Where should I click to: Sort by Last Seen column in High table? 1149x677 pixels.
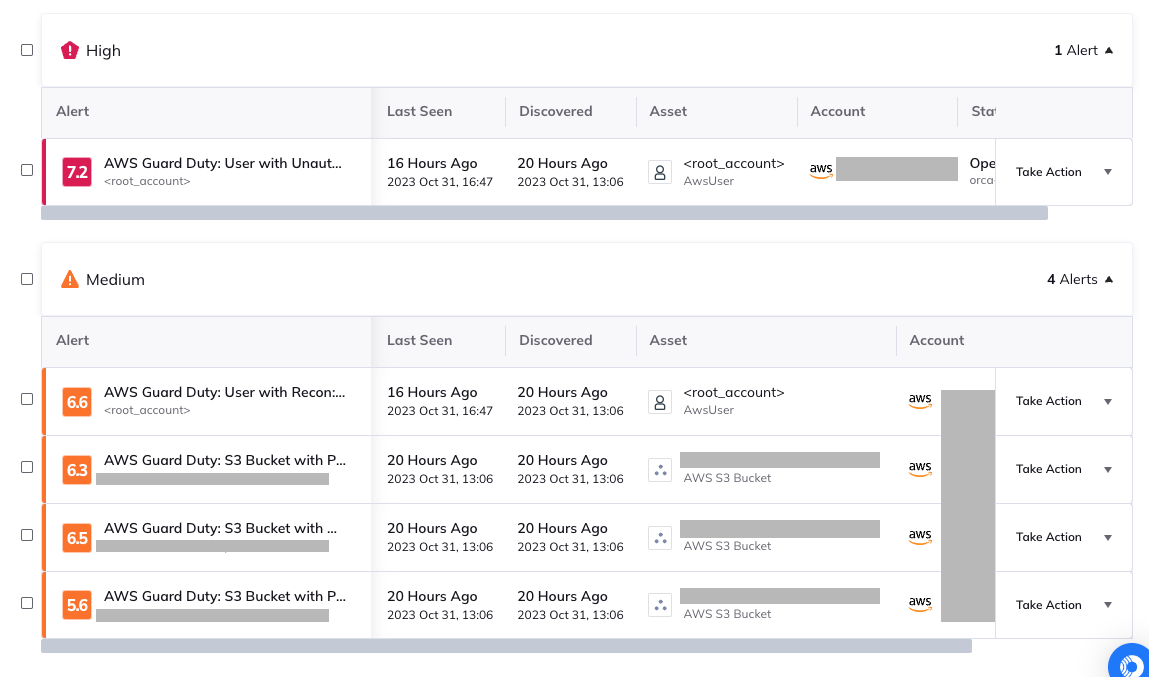[x=419, y=111]
